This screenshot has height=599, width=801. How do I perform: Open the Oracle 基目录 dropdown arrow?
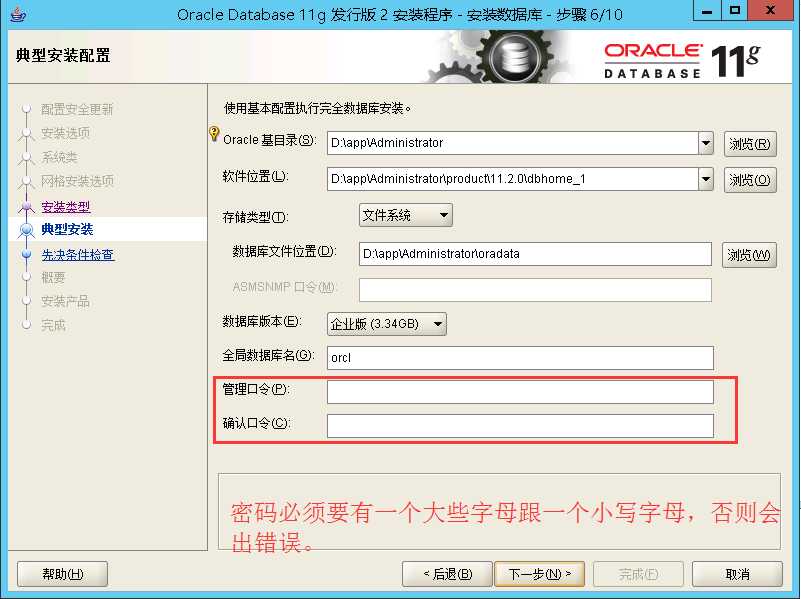pyautogui.click(x=705, y=143)
